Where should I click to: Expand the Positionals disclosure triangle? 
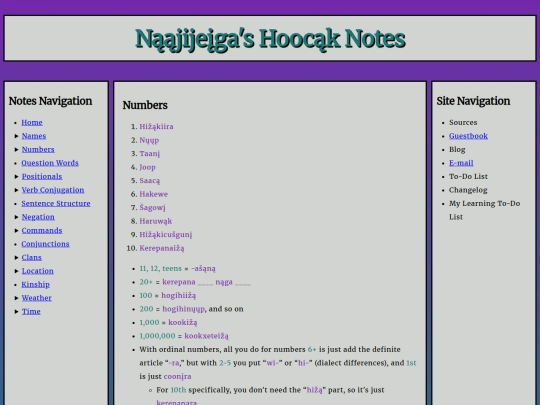click(16, 176)
